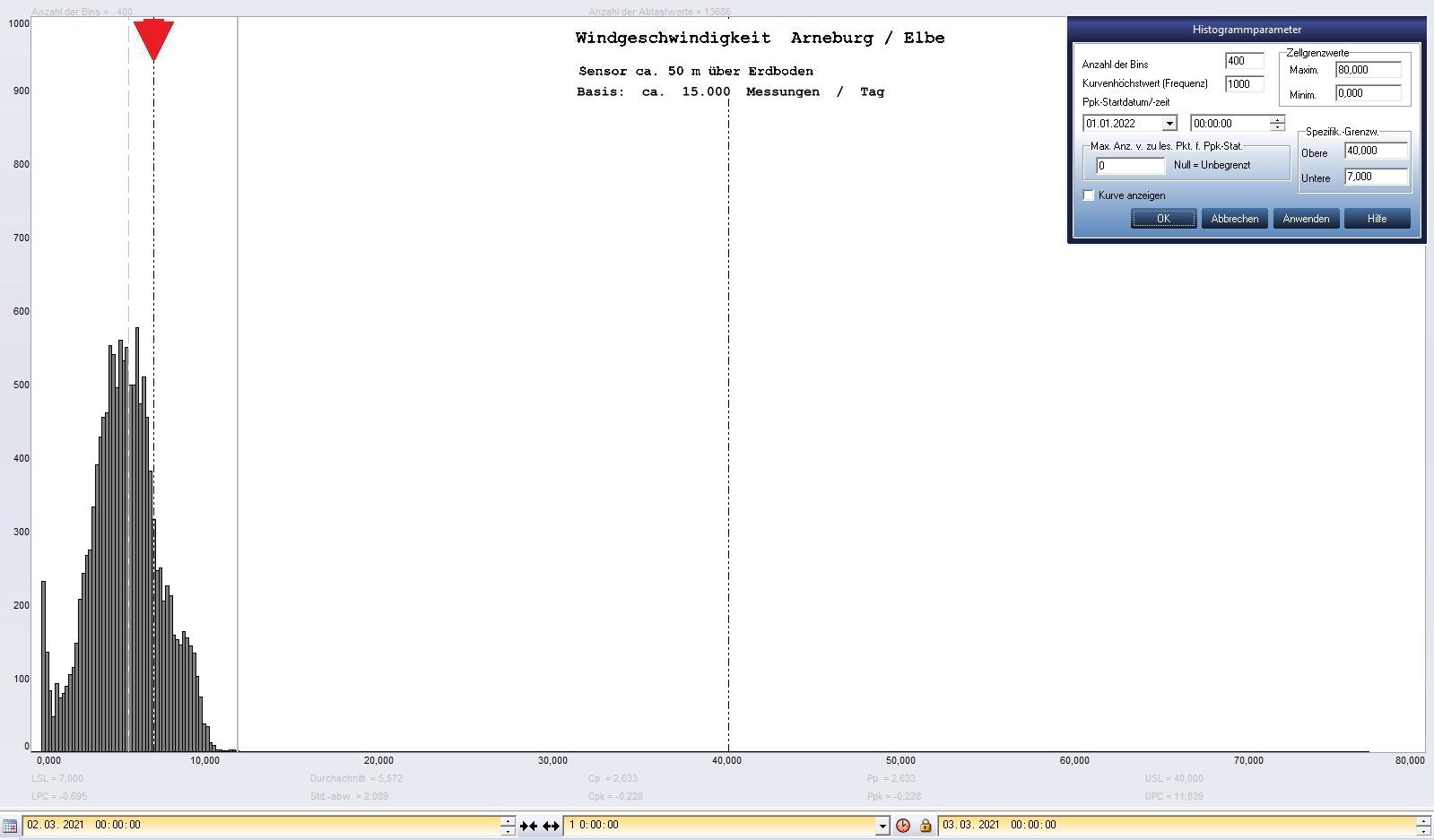The image size is (1434, 840).
Task: Click the calendar icon beside start date
Action: 10,826
